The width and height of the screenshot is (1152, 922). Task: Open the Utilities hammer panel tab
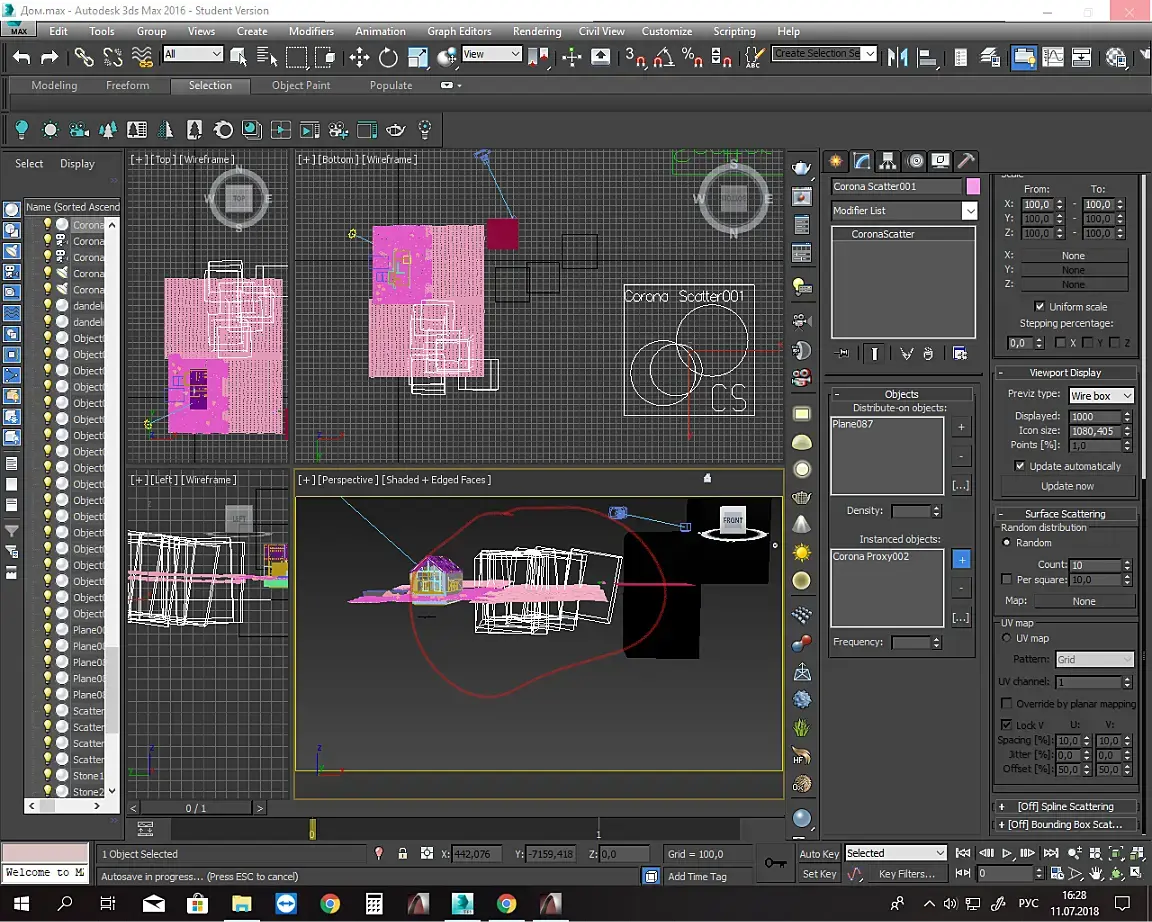[x=966, y=161]
